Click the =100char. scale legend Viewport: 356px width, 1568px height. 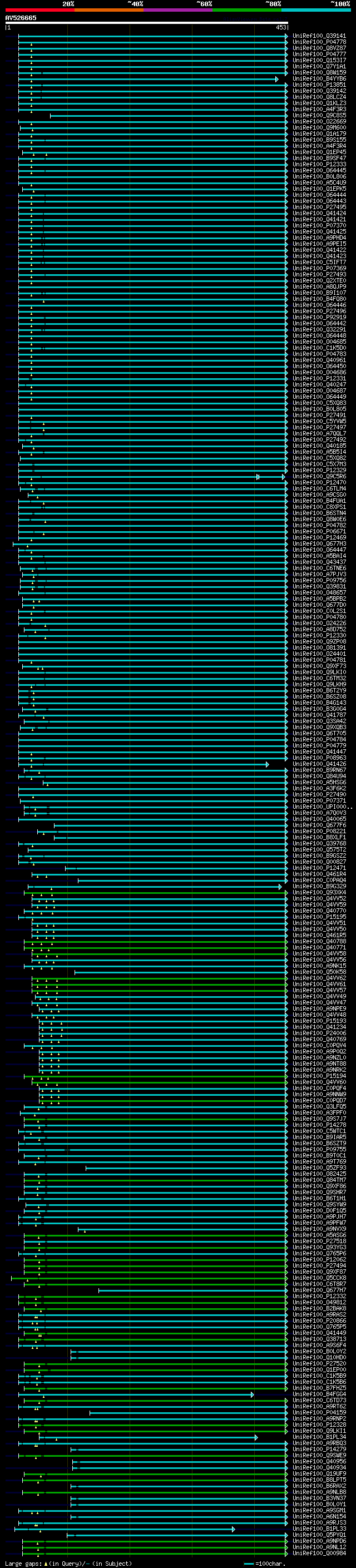[264, 1564]
